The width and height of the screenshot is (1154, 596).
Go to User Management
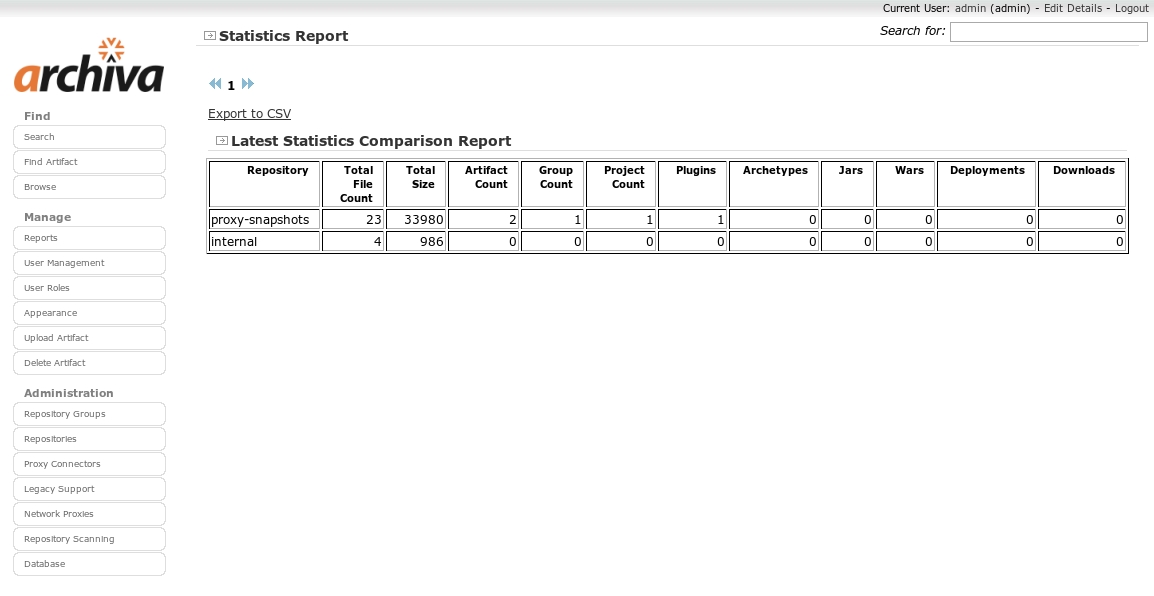click(x=89, y=263)
